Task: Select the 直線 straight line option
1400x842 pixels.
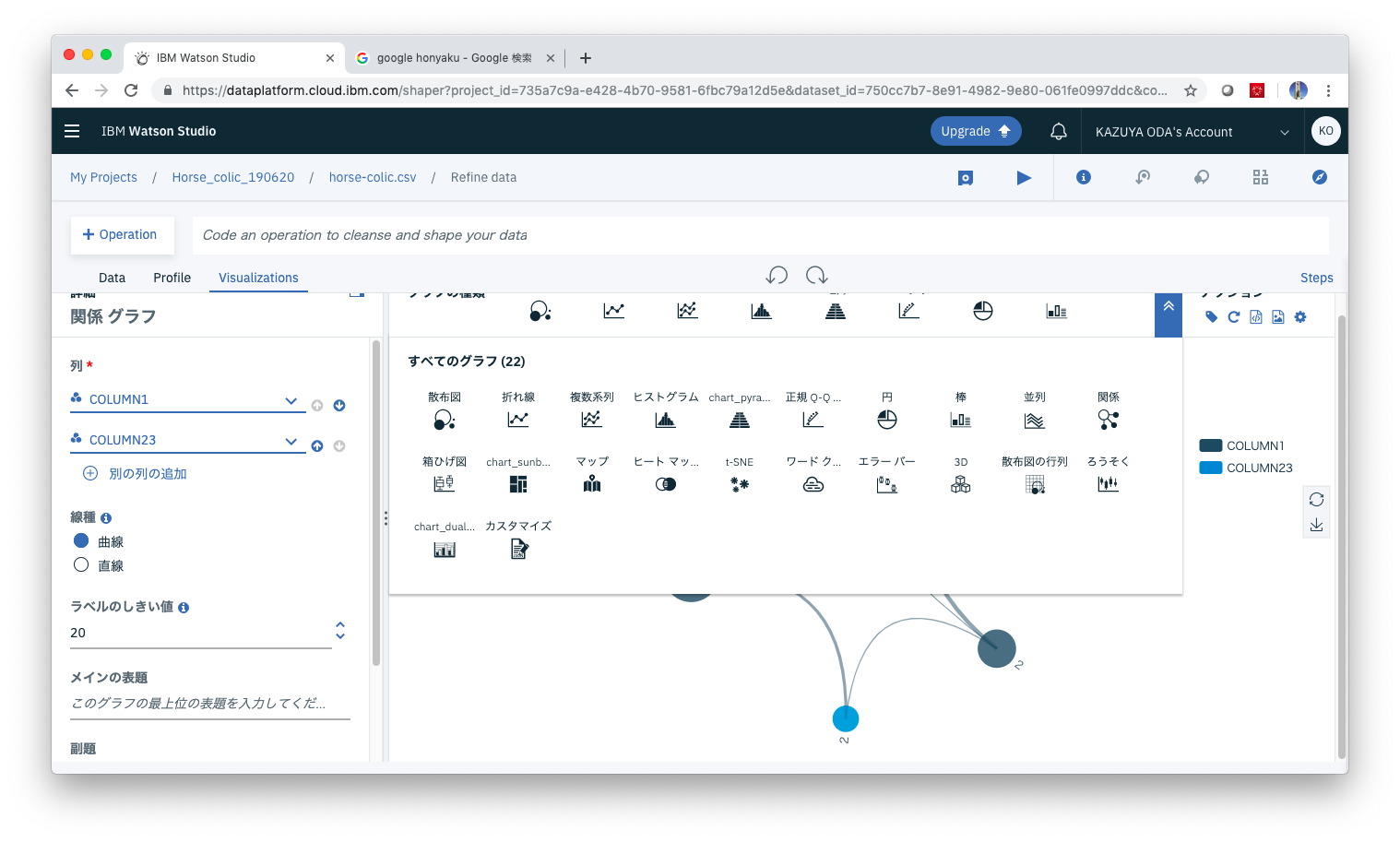Action: pyautogui.click(x=81, y=564)
